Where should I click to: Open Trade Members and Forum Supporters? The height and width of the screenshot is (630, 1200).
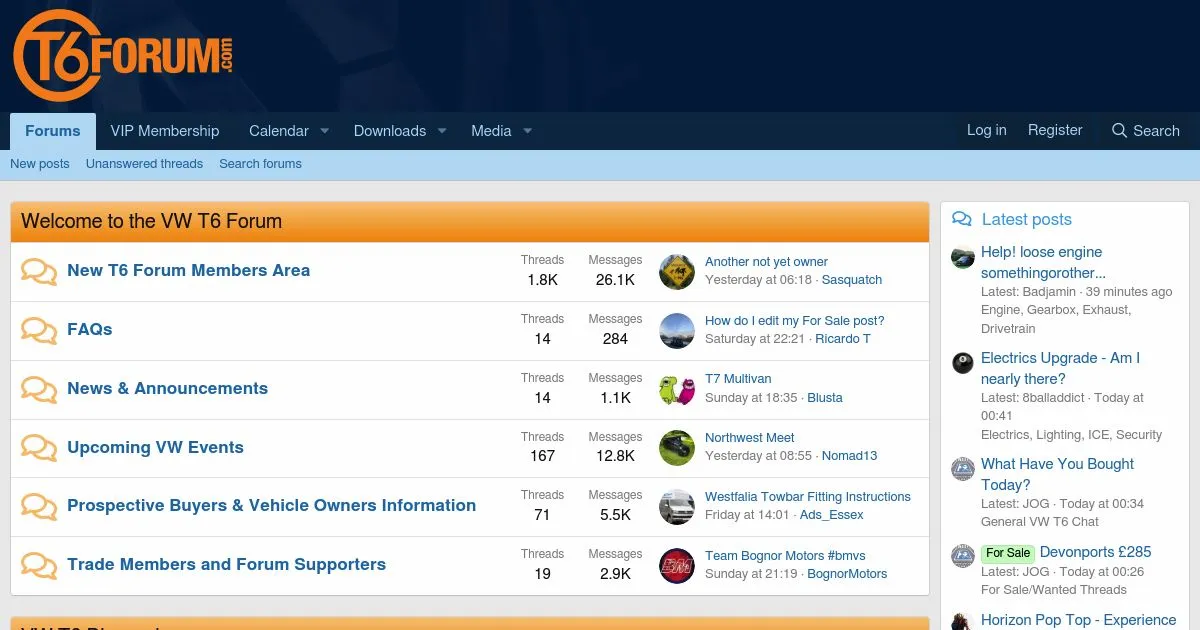click(x=226, y=564)
